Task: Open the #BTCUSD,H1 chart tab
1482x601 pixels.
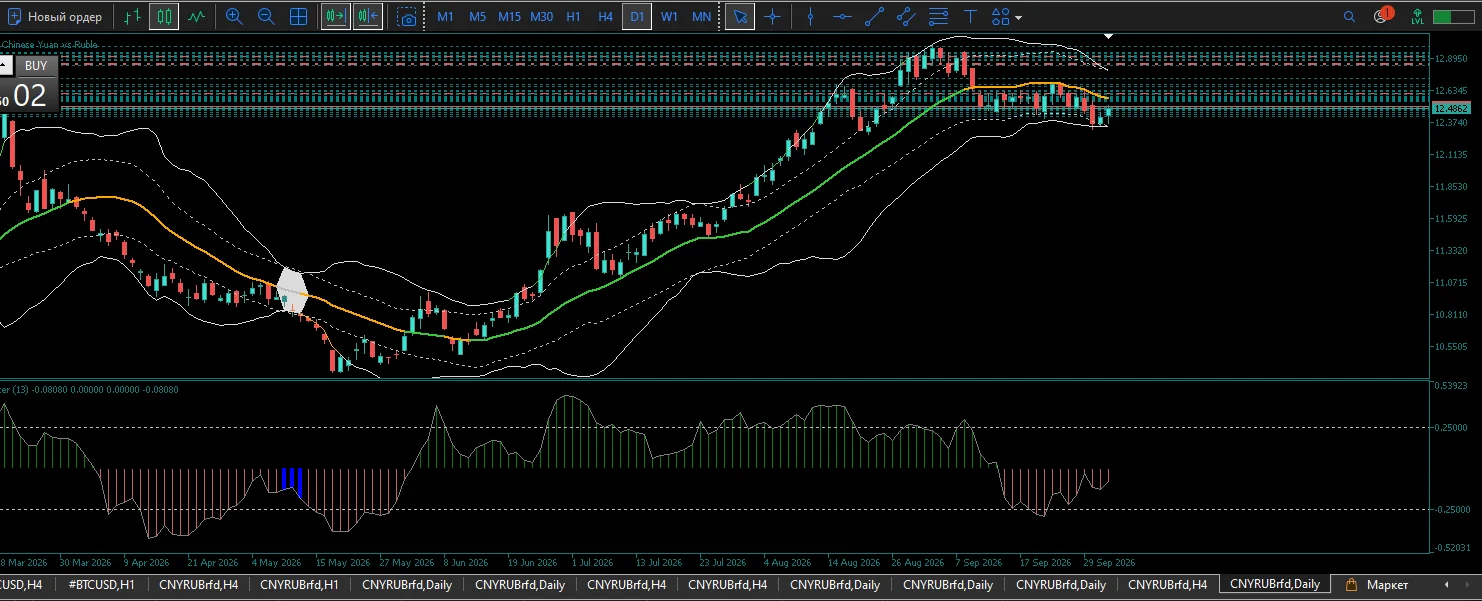Action: click(102, 584)
